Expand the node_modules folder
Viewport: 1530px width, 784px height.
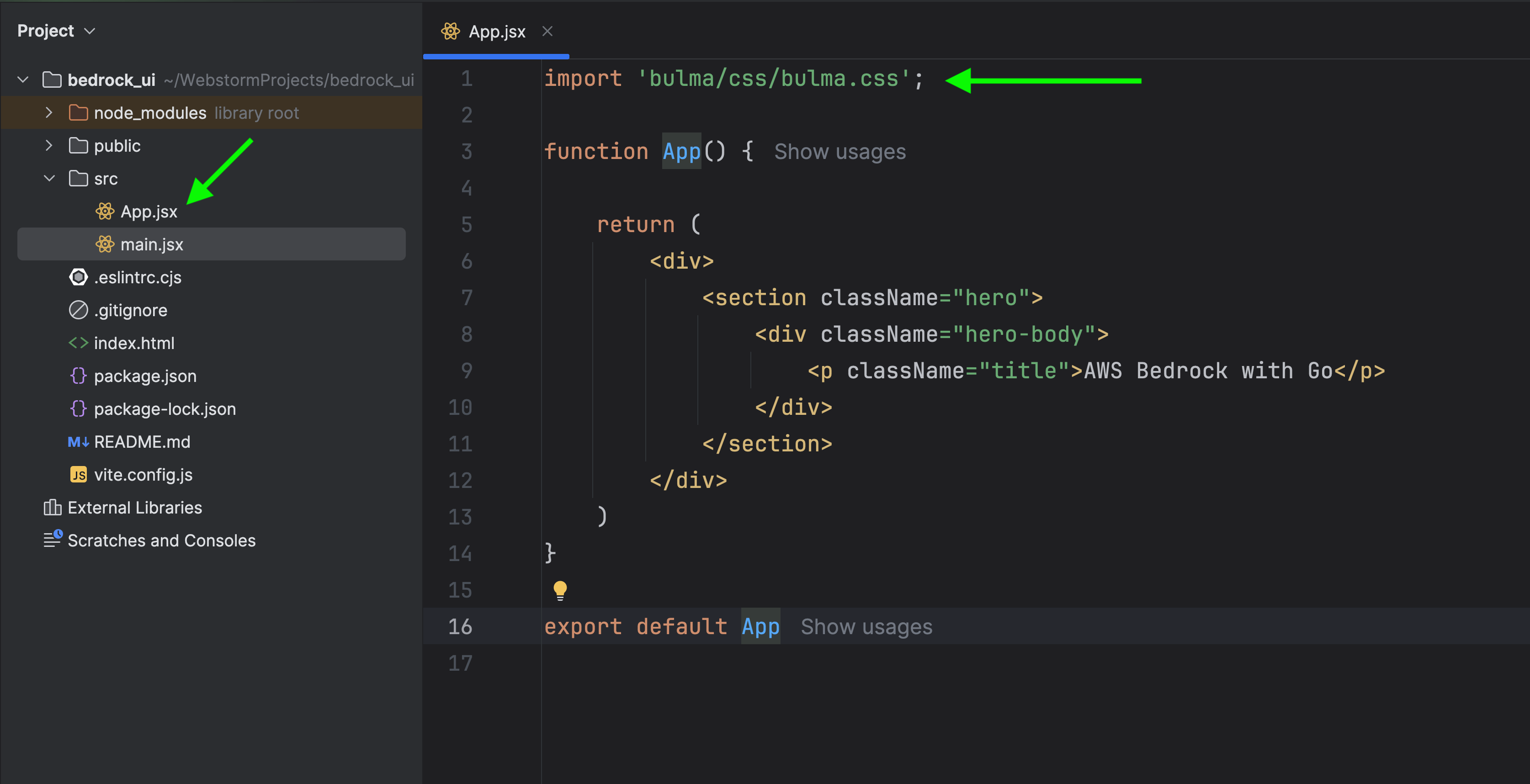pos(49,112)
